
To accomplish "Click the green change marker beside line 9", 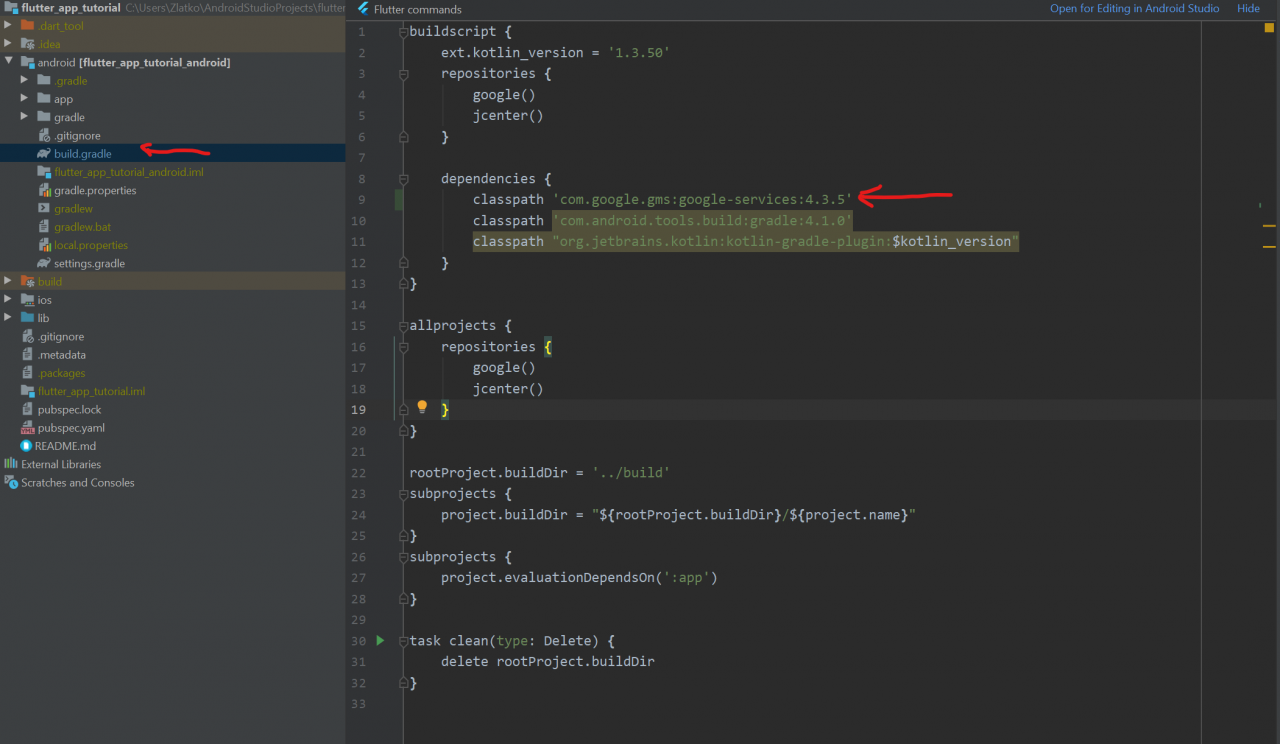I will pos(398,199).
